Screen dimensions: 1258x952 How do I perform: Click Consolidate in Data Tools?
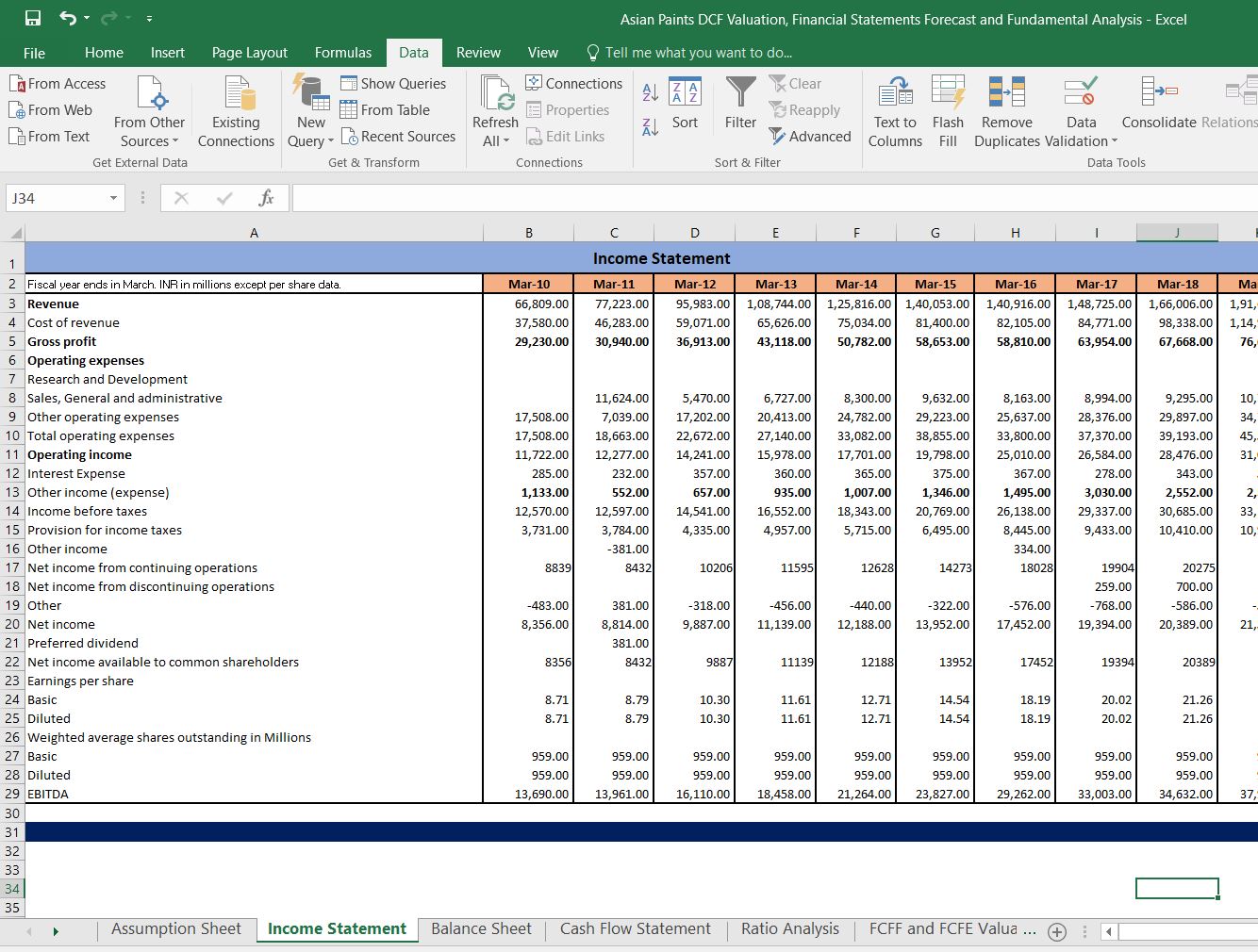click(x=1159, y=104)
